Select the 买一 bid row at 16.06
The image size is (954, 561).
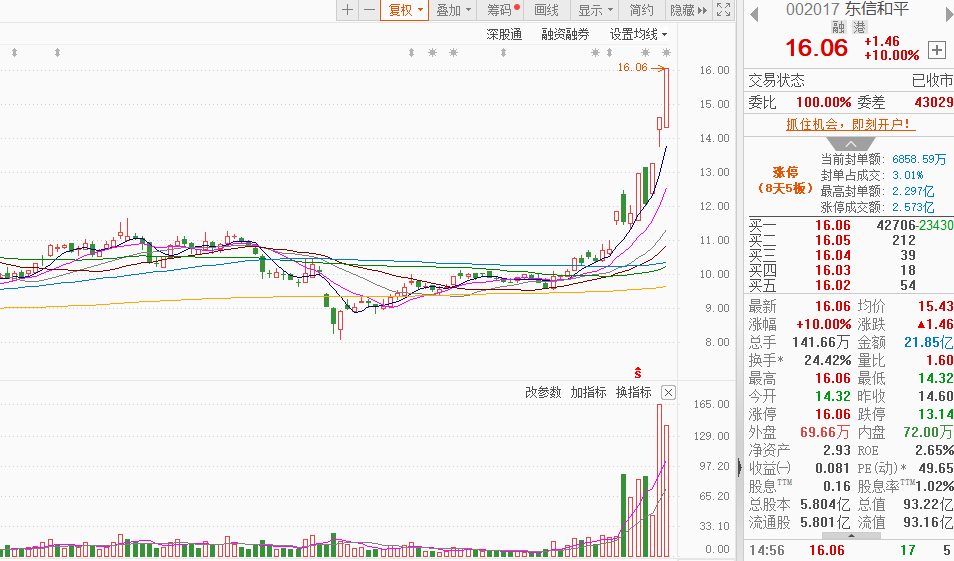point(850,225)
